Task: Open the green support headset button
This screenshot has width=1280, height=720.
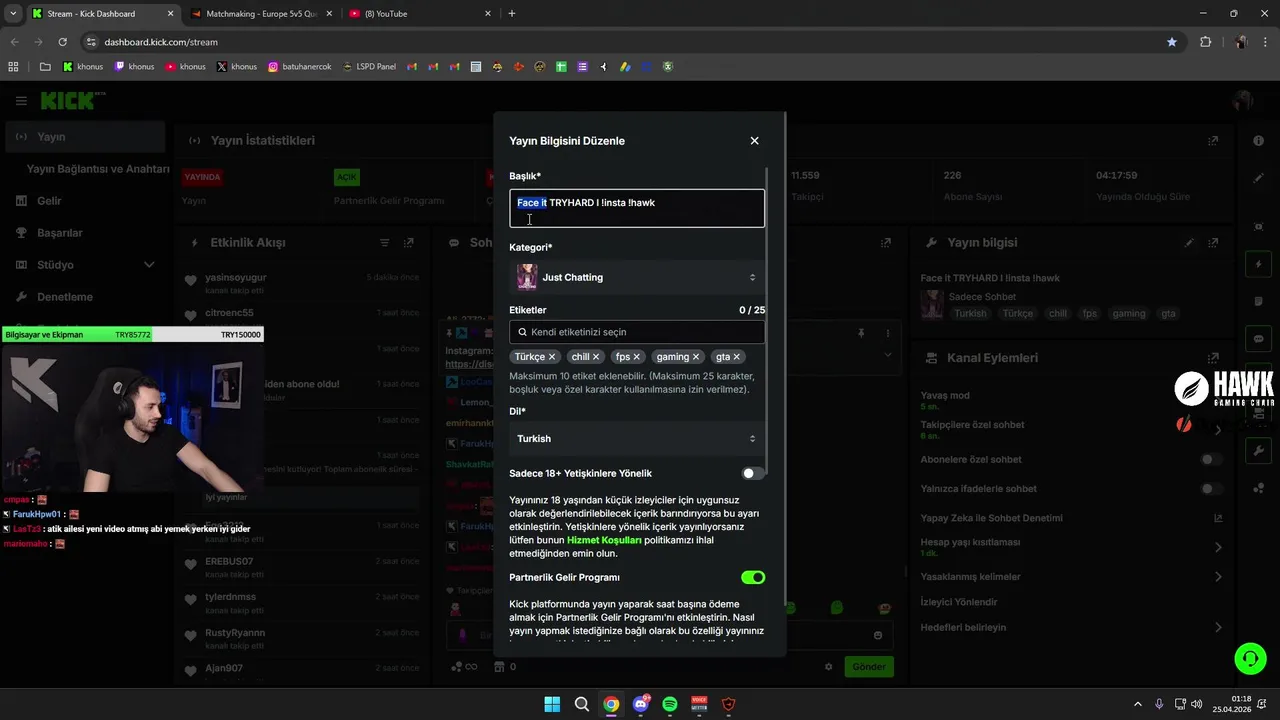Action: click(1250, 658)
